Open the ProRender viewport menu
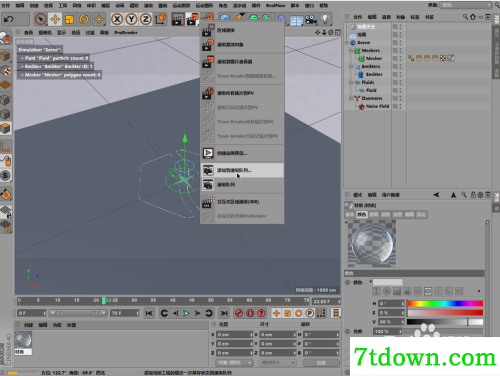 click(x=126, y=32)
